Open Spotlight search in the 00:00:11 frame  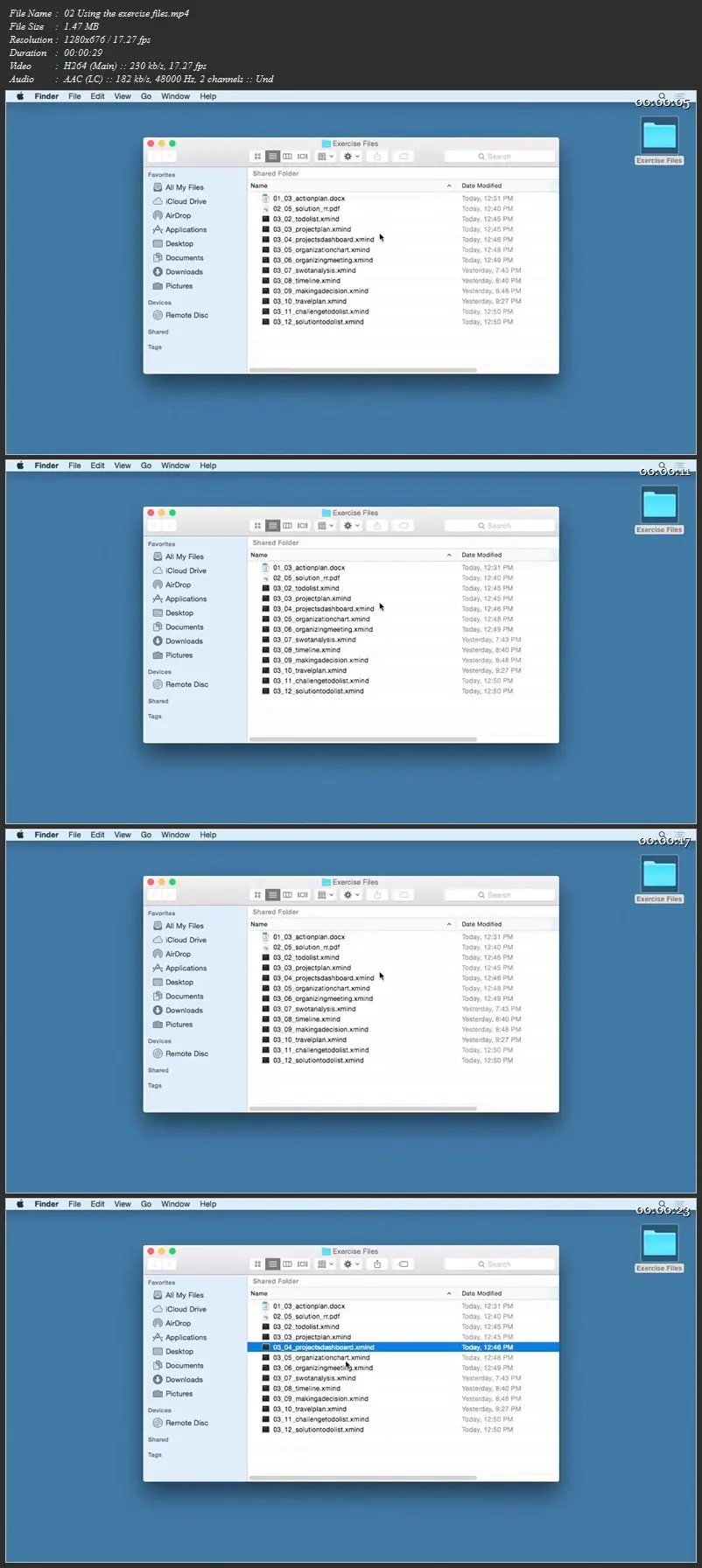663,465
